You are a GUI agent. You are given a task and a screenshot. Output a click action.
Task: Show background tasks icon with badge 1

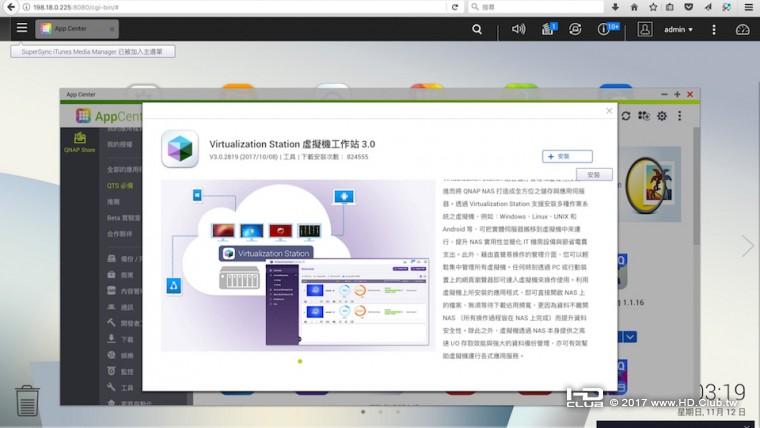pos(549,29)
